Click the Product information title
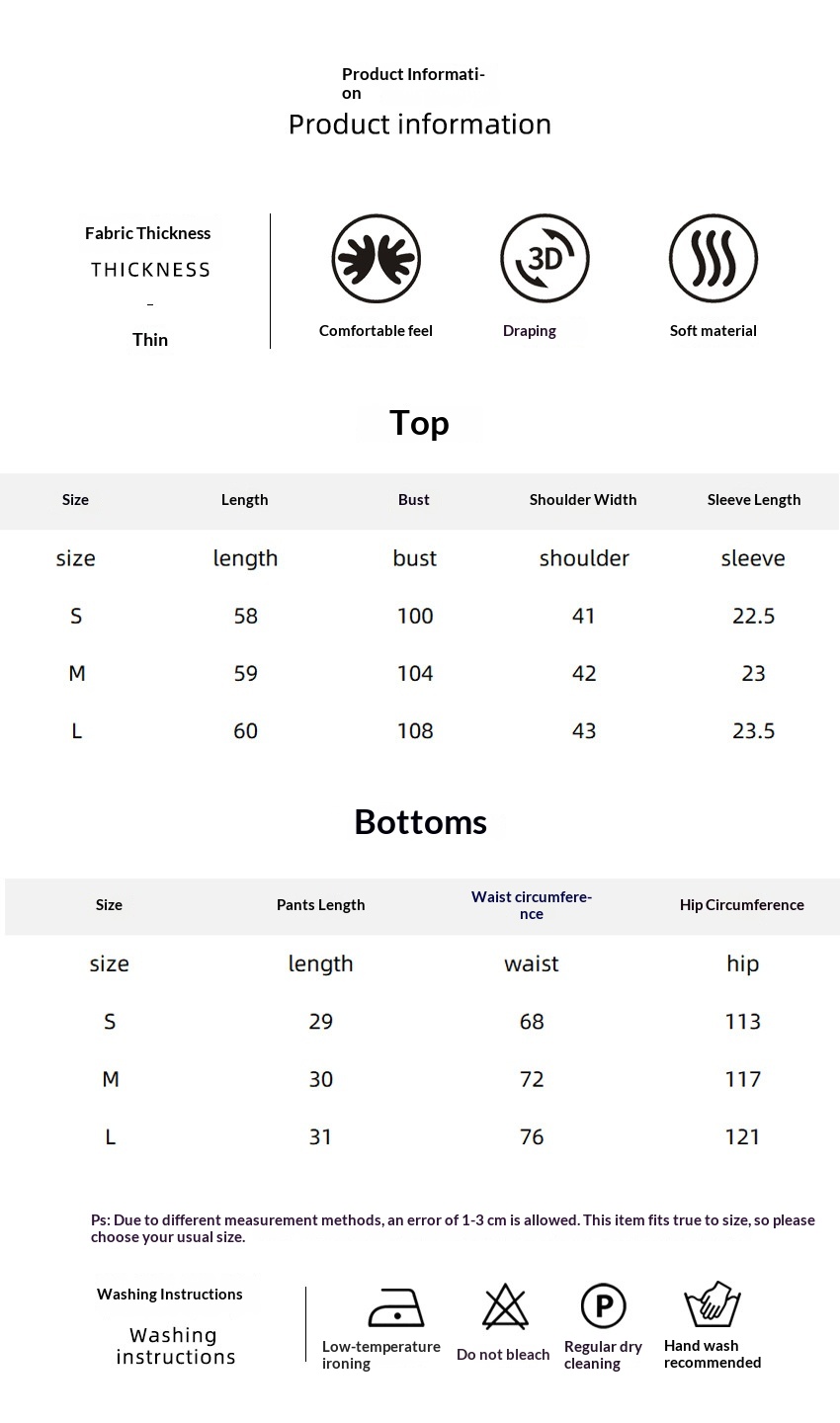The width and height of the screenshot is (840, 1423). tap(420, 125)
